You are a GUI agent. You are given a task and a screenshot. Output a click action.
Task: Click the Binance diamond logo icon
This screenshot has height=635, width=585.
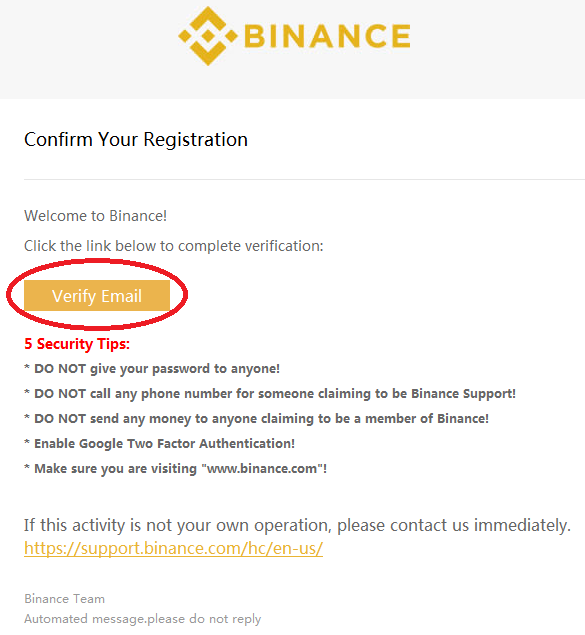[208, 36]
